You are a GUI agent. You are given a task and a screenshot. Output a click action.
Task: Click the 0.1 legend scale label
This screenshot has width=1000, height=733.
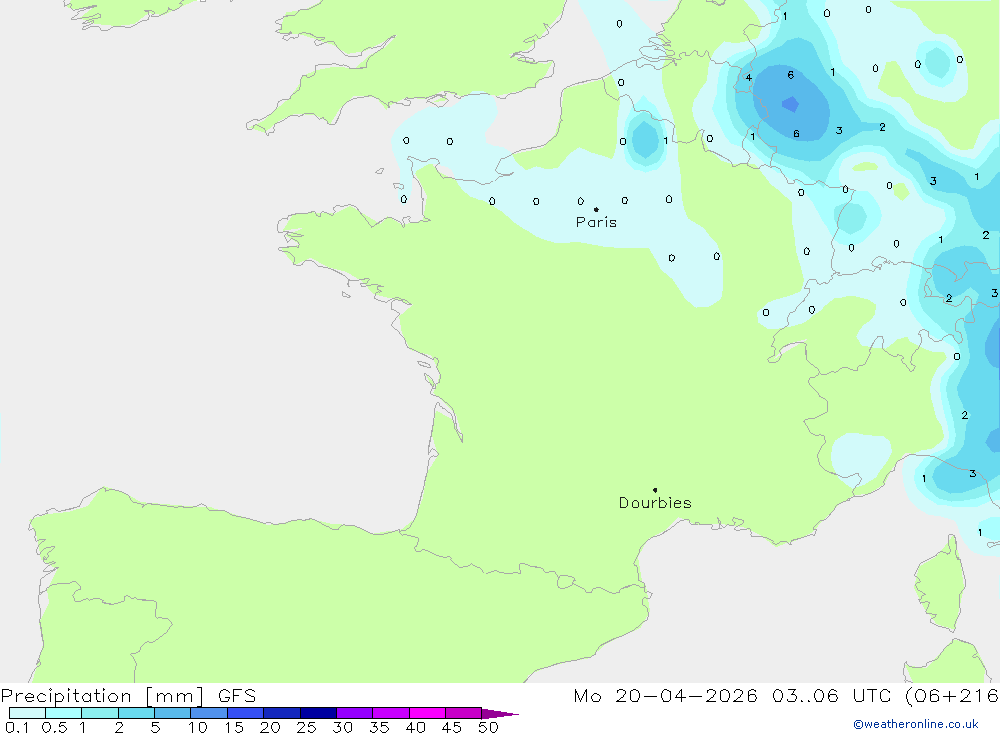point(17,727)
